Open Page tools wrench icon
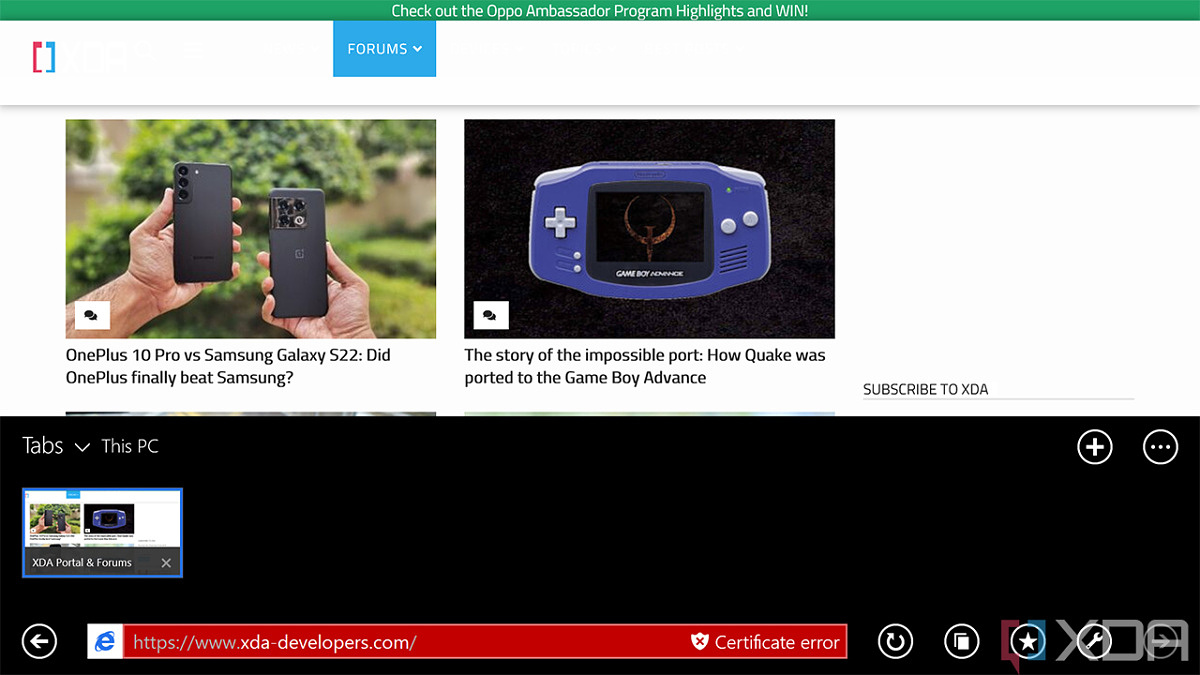 (x=1094, y=641)
